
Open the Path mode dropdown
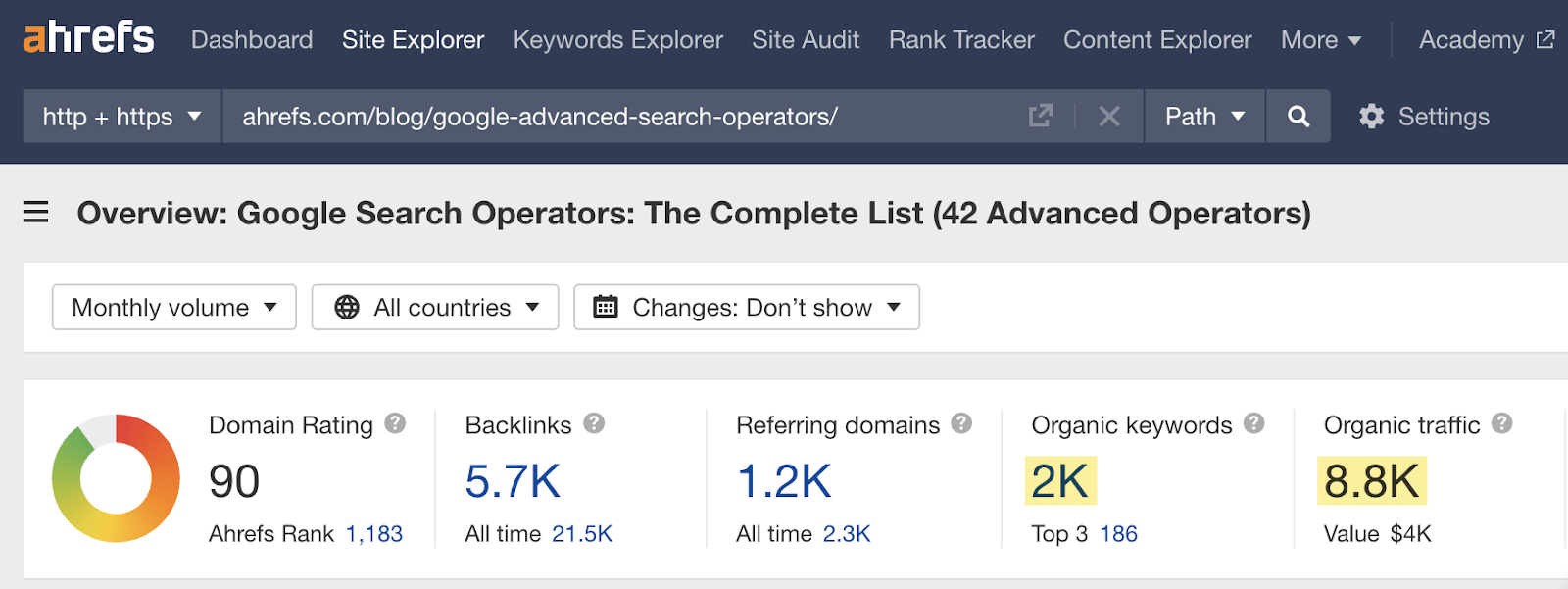[x=1204, y=117]
